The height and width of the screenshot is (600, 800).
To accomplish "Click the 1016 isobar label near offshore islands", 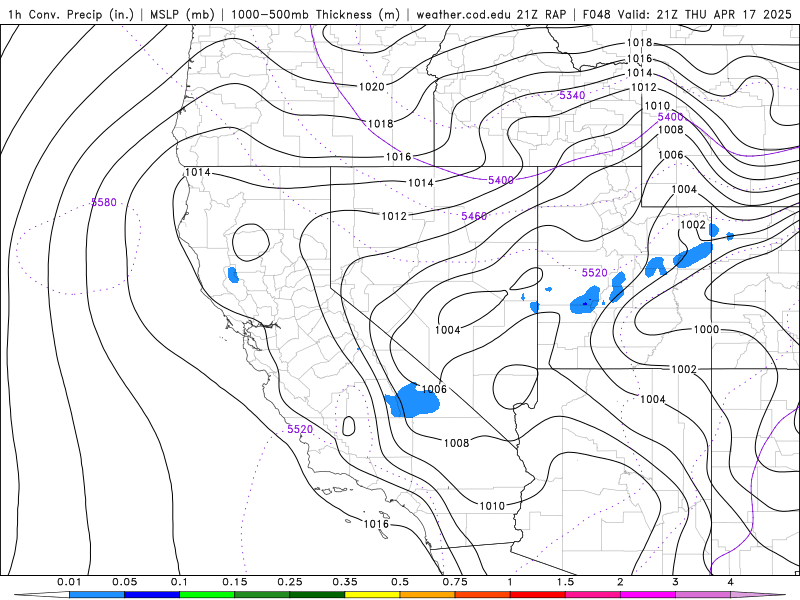I will pos(376,524).
